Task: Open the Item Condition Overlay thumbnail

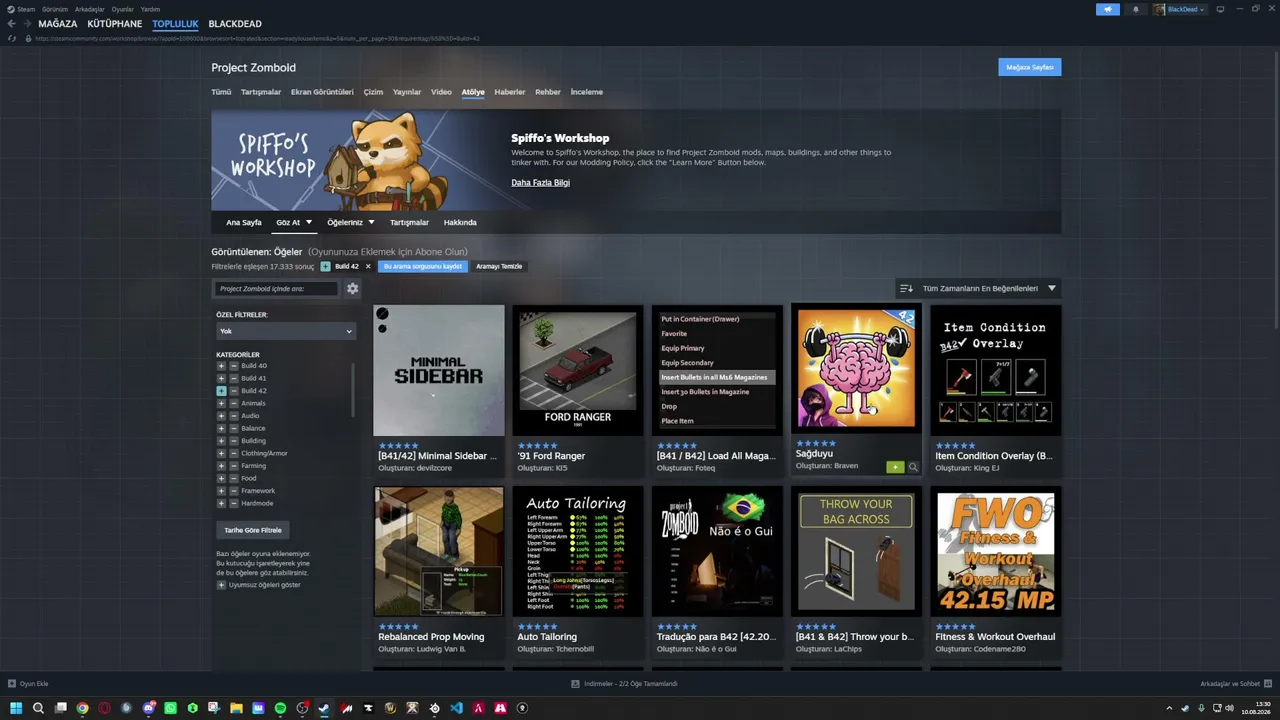Action: click(996, 370)
